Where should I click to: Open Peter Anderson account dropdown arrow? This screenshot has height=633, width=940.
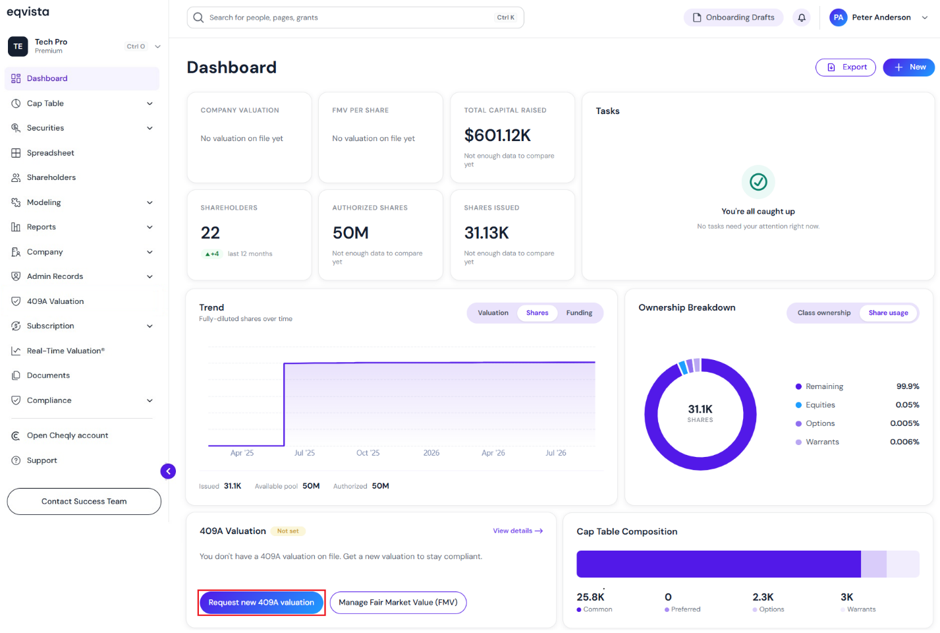pos(925,17)
